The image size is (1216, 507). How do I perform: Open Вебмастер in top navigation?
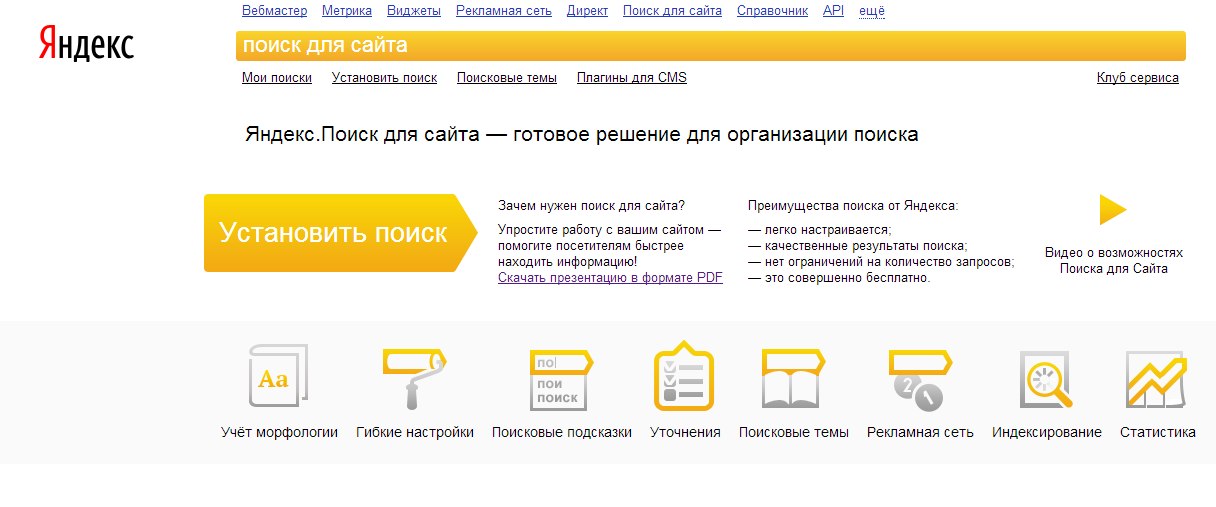coord(274,11)
